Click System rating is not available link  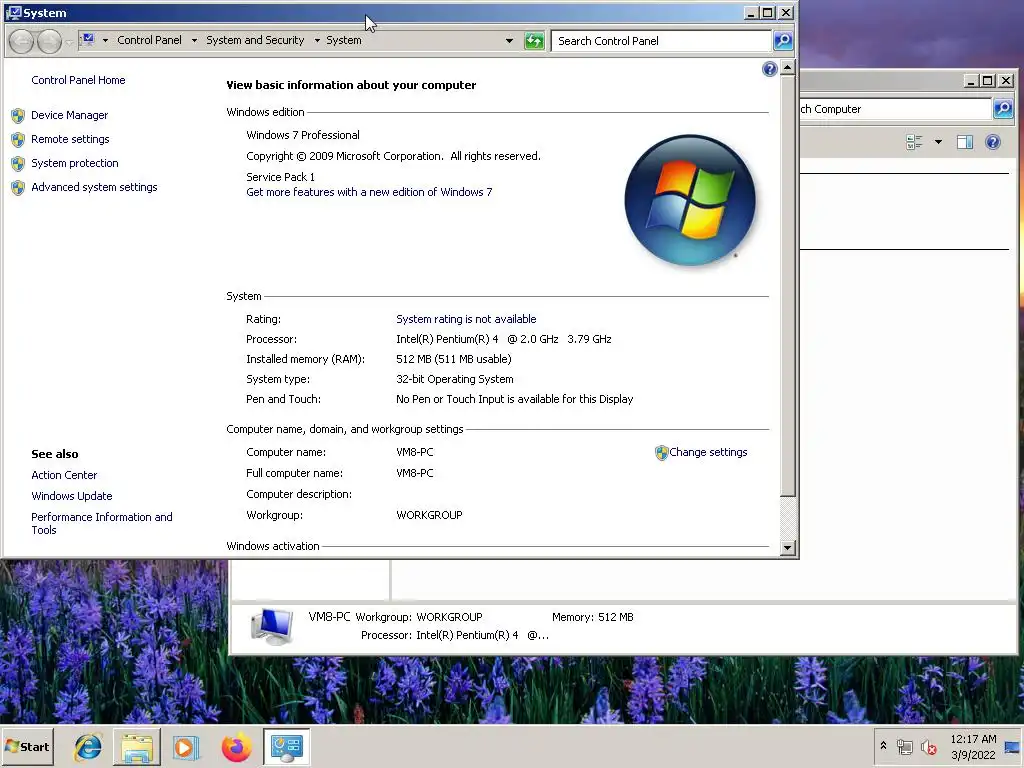click(x=466, y=319)
